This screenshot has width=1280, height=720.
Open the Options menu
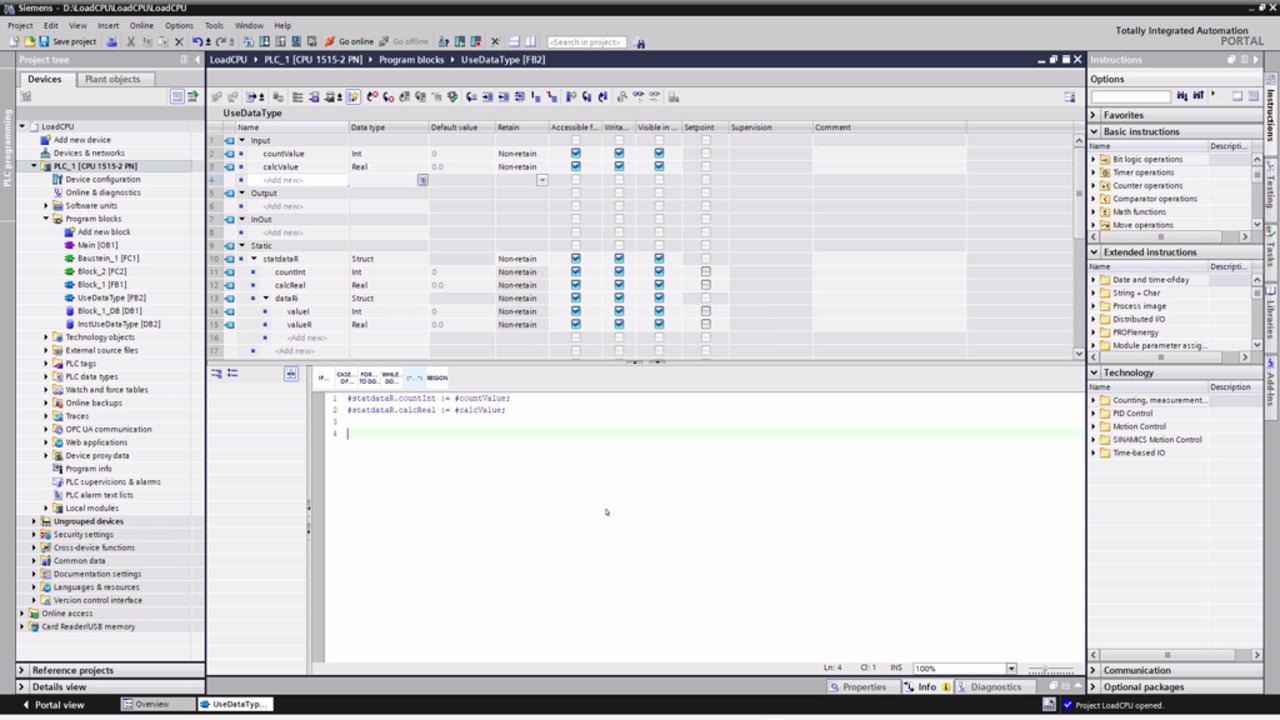click(179, 25)
